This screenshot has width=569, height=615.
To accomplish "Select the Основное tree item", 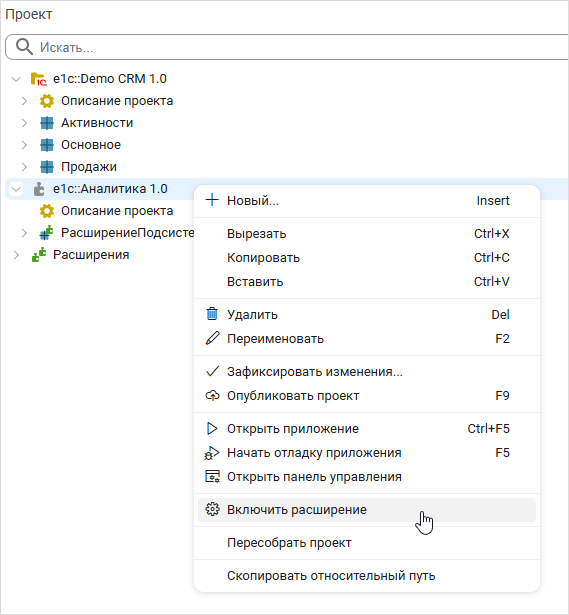I will [x=91, y=145].
